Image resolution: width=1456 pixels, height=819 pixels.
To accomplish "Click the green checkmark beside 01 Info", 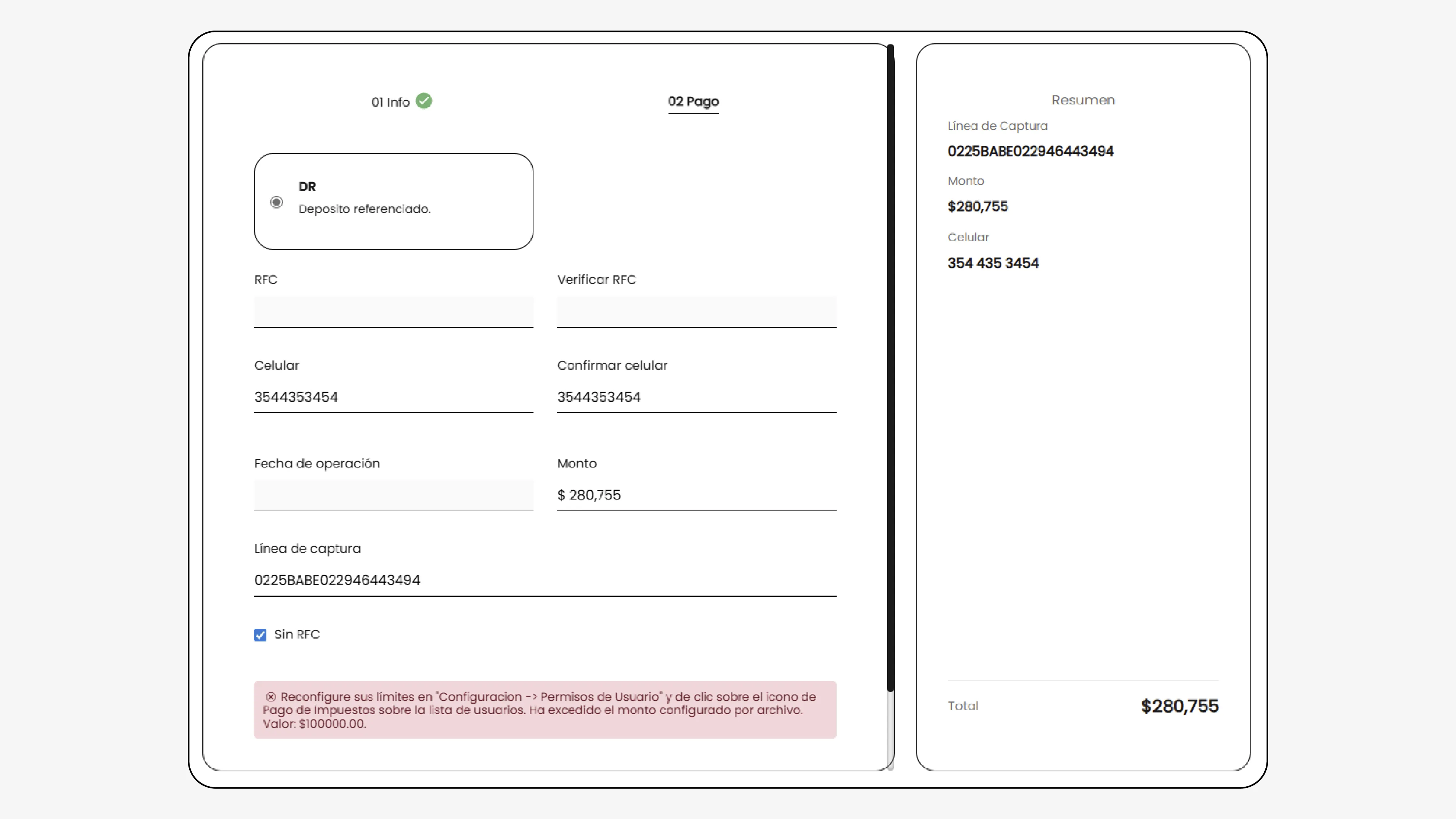I will click(x=423, y=101).
